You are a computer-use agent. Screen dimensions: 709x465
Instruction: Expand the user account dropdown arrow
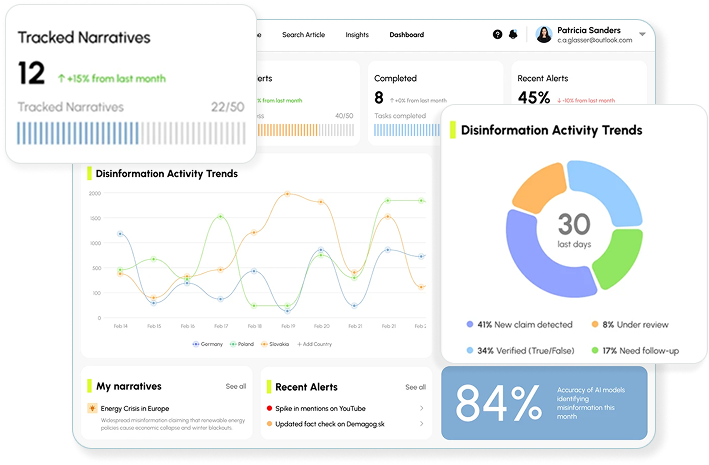642,35
